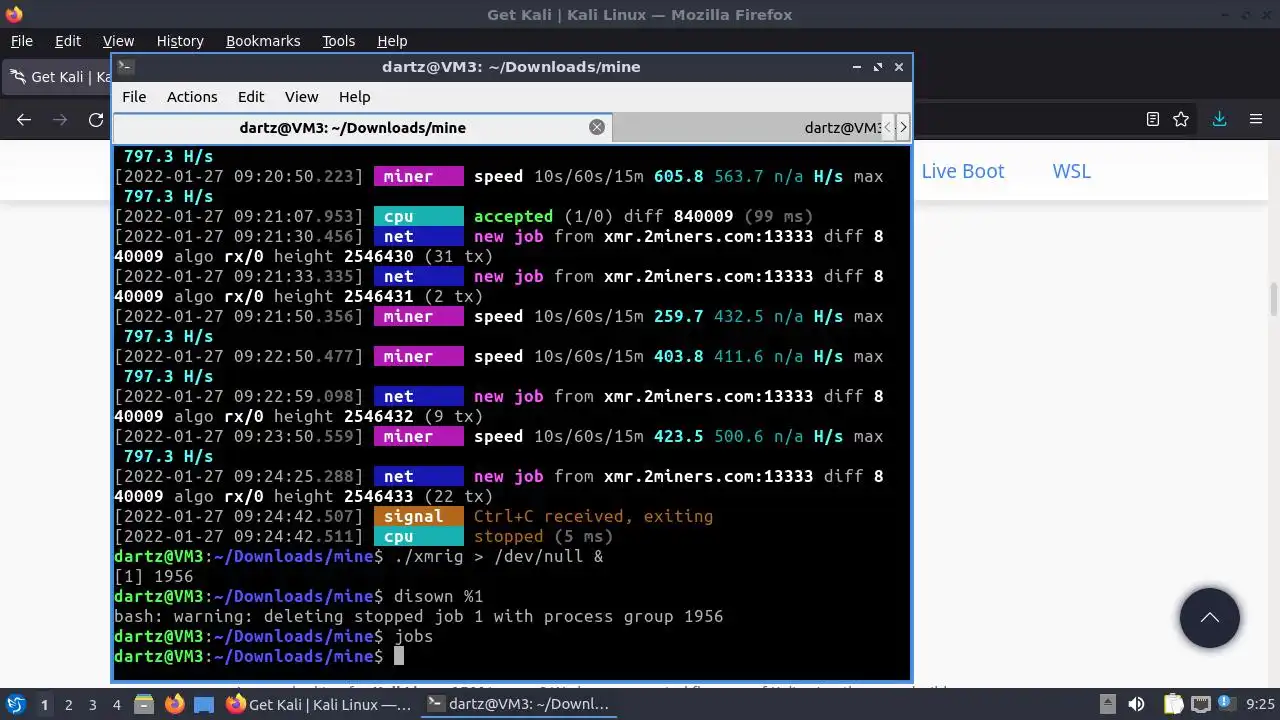
Task: Click the terminal command prompt cursor
Action: [x=398, y=656]
